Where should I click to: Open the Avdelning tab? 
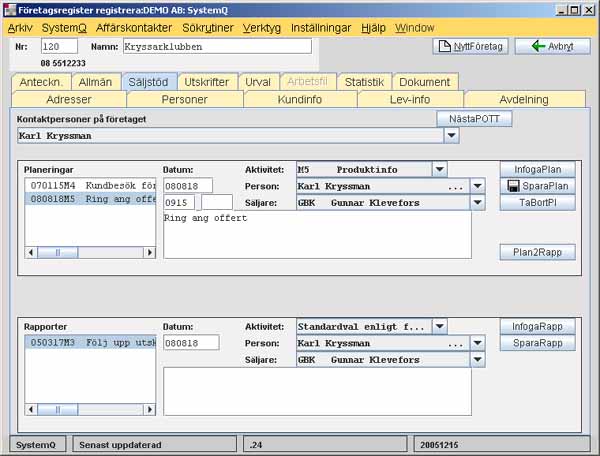524,99
